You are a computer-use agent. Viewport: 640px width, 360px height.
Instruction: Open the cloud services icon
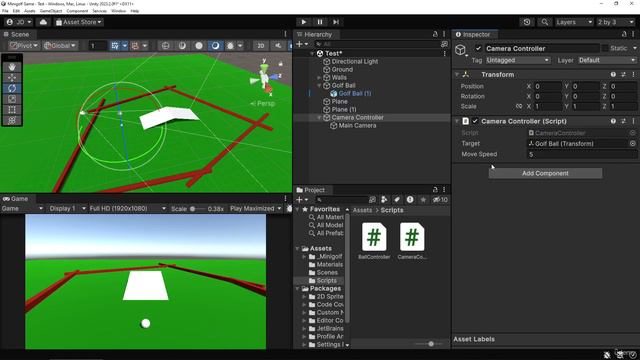click(43, 22)
